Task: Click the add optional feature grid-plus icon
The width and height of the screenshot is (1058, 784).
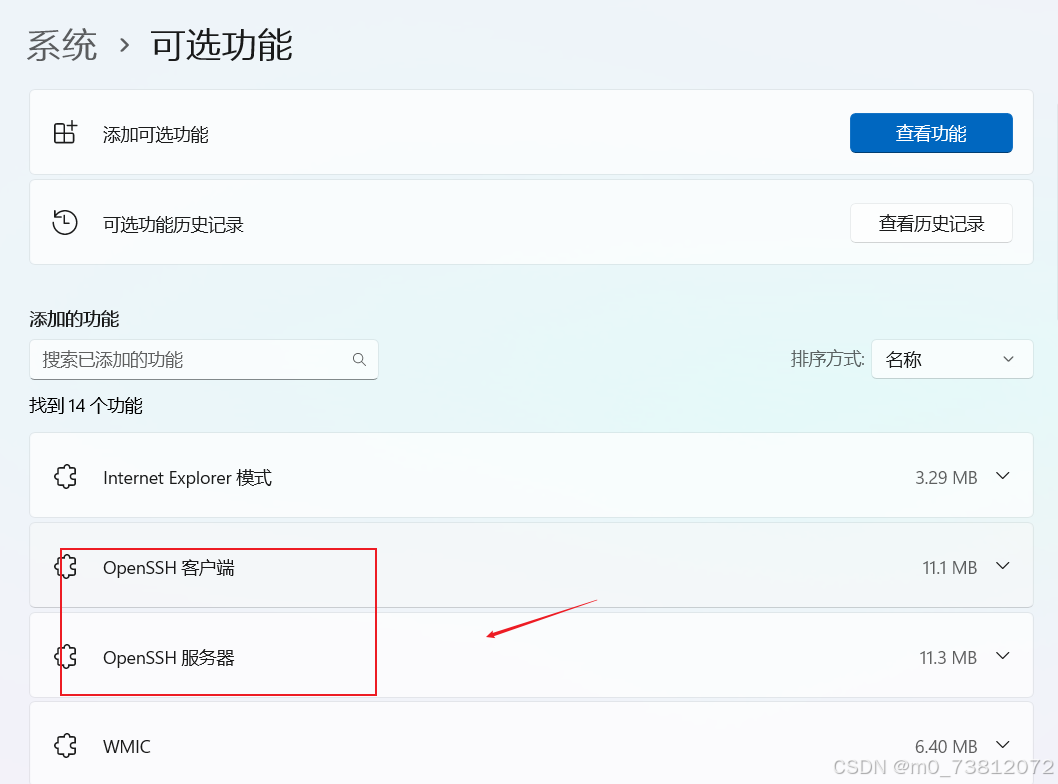Action: click(x=65, y=133)
